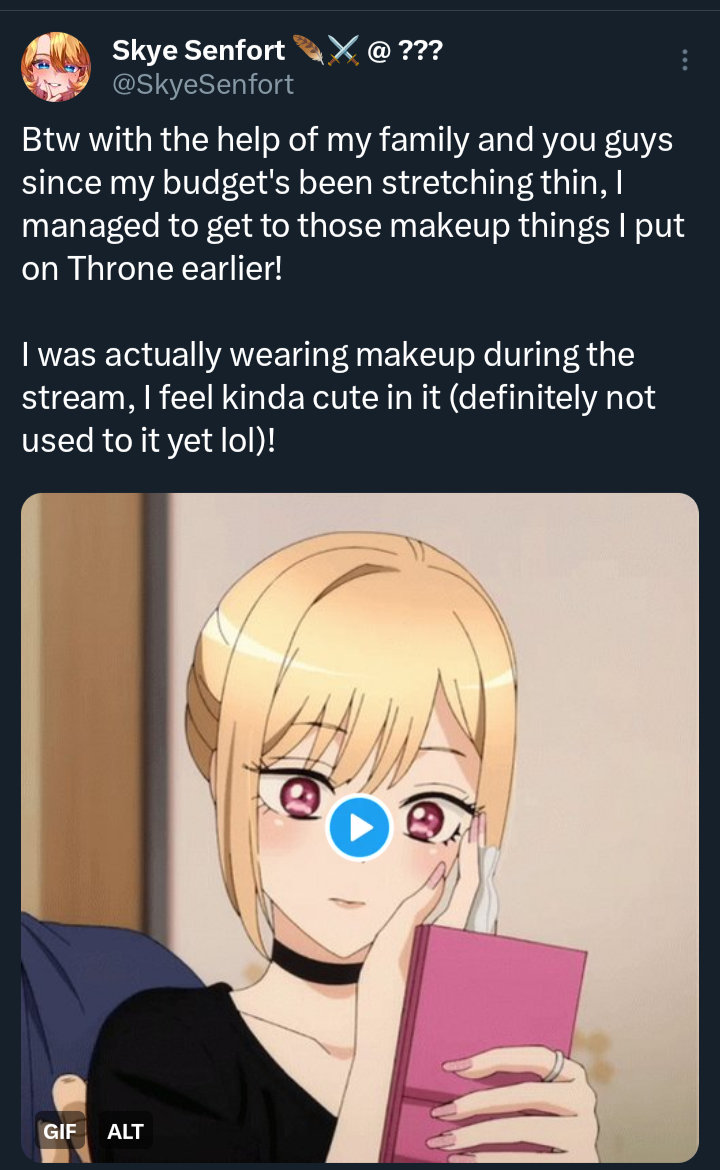Visit the @SkyeSenfort handle link
Image resolution: width=720 pixels, height=1170 pixels.
tap(203, 84)
